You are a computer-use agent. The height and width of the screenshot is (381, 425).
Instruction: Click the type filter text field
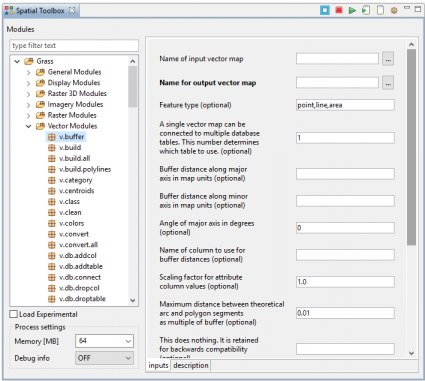coord(74,46)
